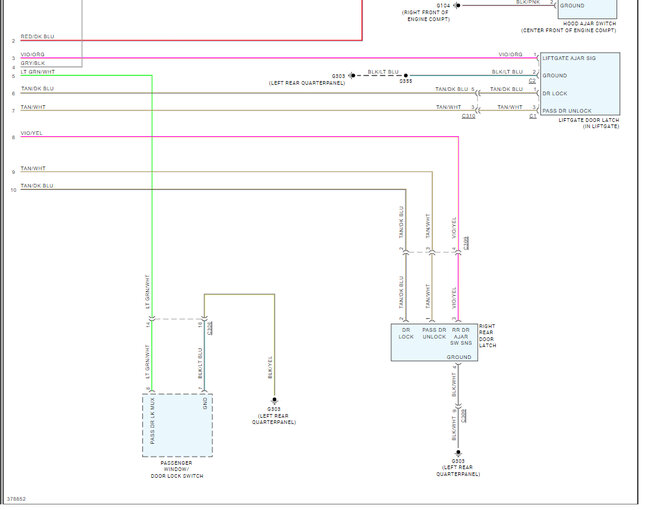Click the PASS DR LK MUX pin label
Viewport: 650px width, 510px height.
[x=153, y=421]
